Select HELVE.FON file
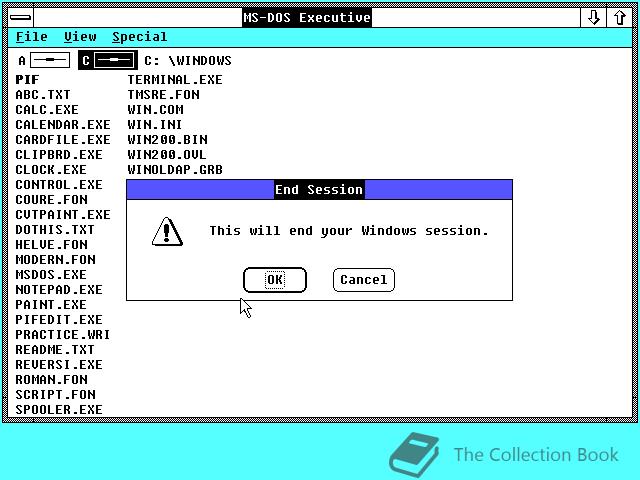The height and width of the screenshot is (480, 640). click(x=51, y=244)
